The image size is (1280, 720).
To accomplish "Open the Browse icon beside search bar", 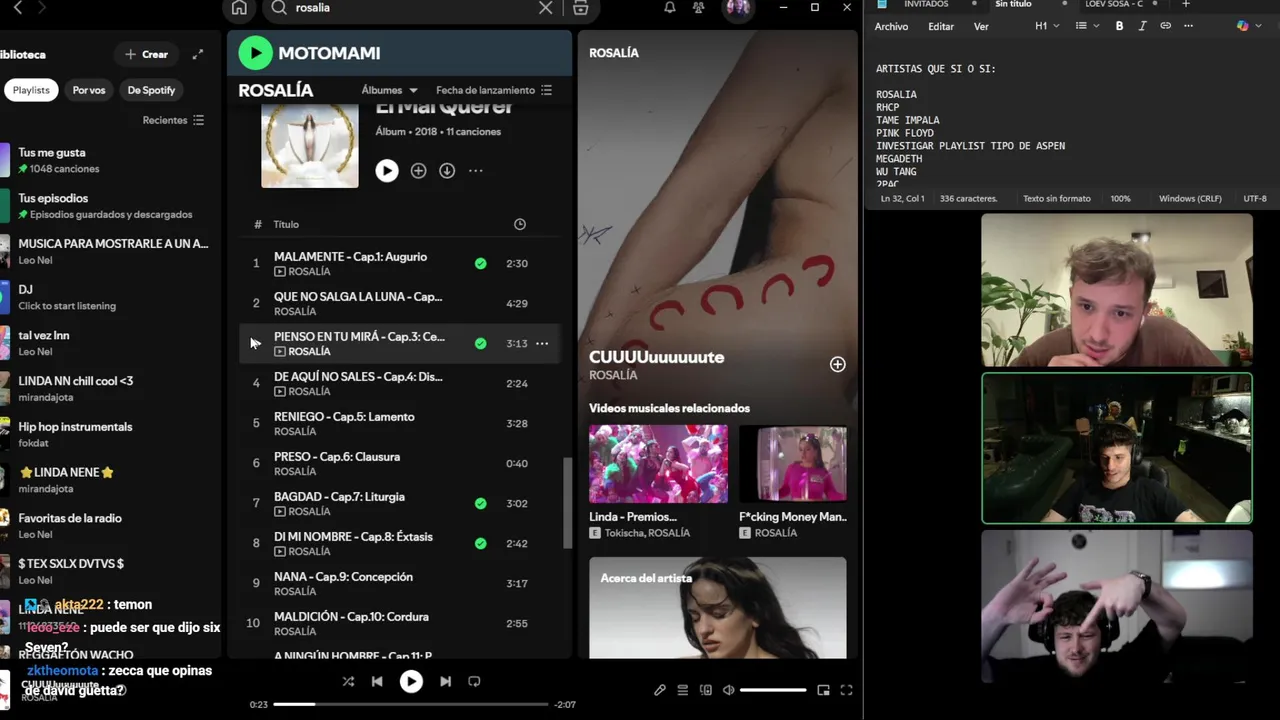I will click(x=580, y=8).
